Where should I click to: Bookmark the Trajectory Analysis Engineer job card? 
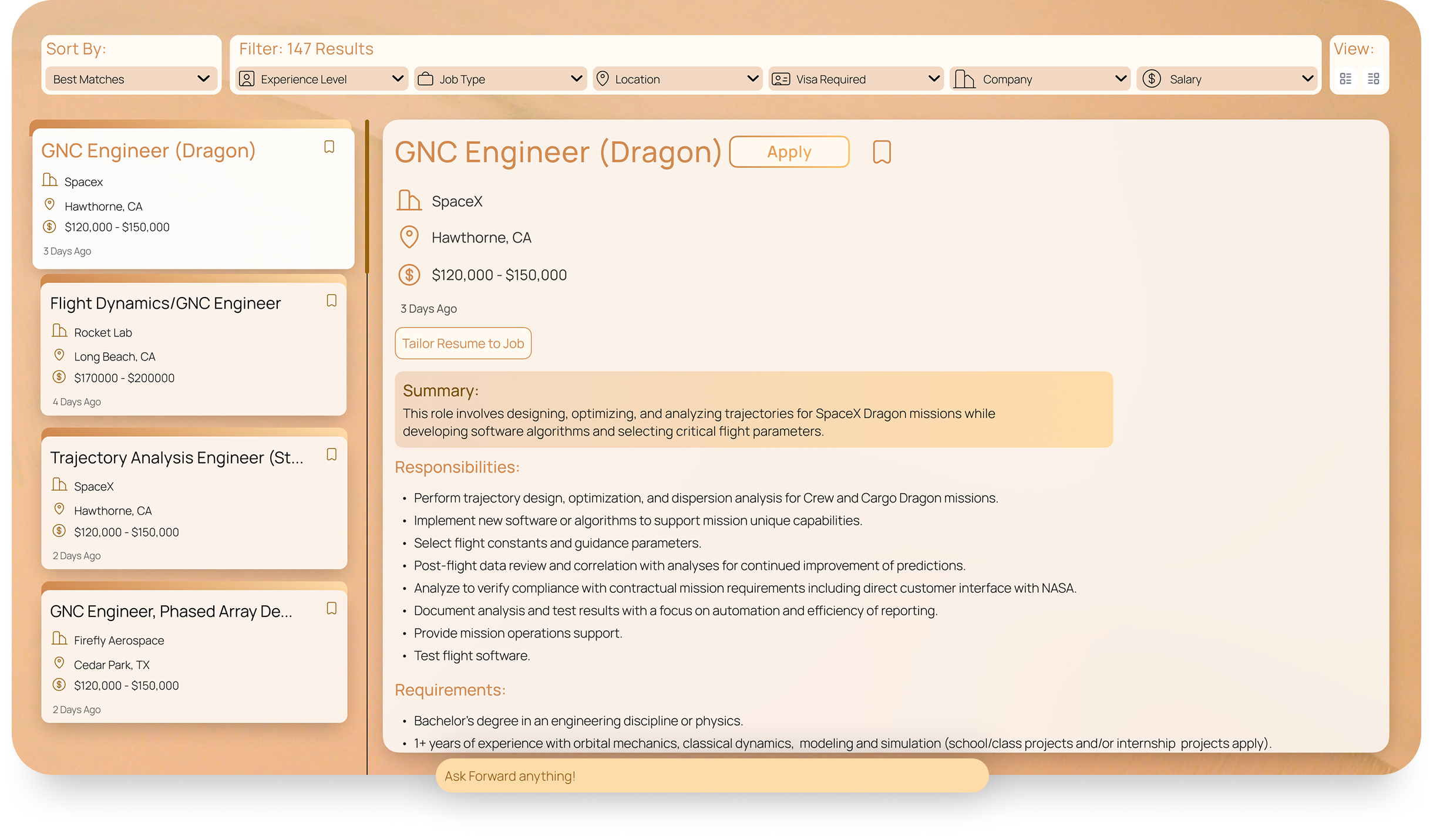331,454
